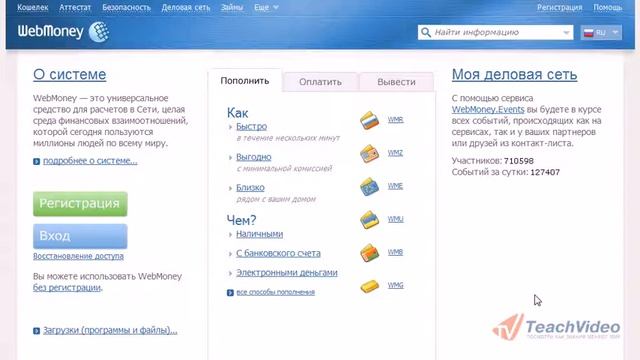Focus the Найти информацию search field
The width and height of the screenshot is (640, 360).
pos(497,32)
